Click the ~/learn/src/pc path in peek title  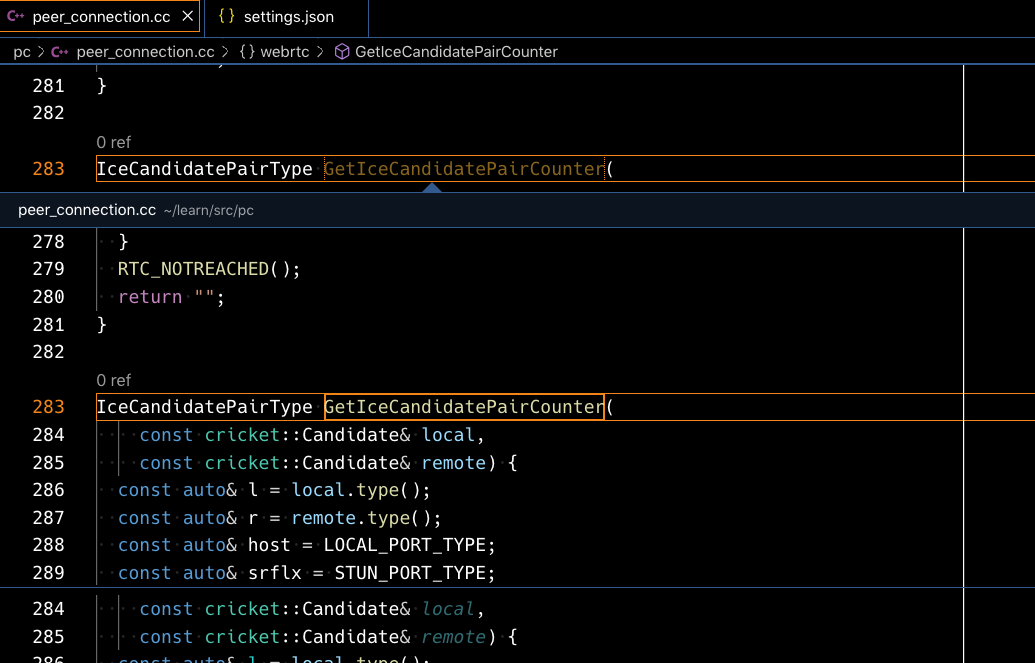[x=207, y=210]
